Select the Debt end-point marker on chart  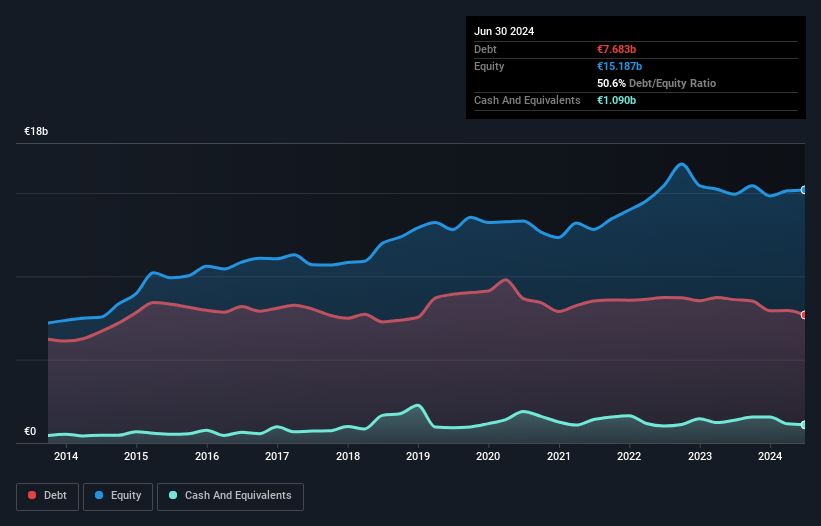[804, 315]
